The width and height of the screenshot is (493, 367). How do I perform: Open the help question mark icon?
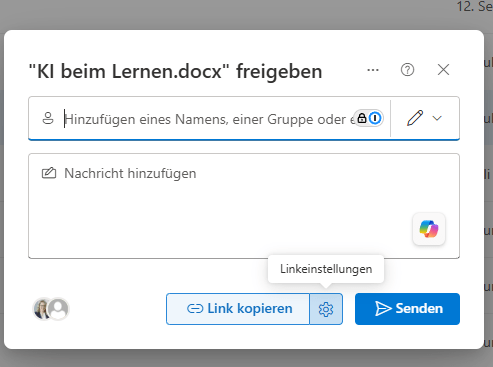click(407, 70)
